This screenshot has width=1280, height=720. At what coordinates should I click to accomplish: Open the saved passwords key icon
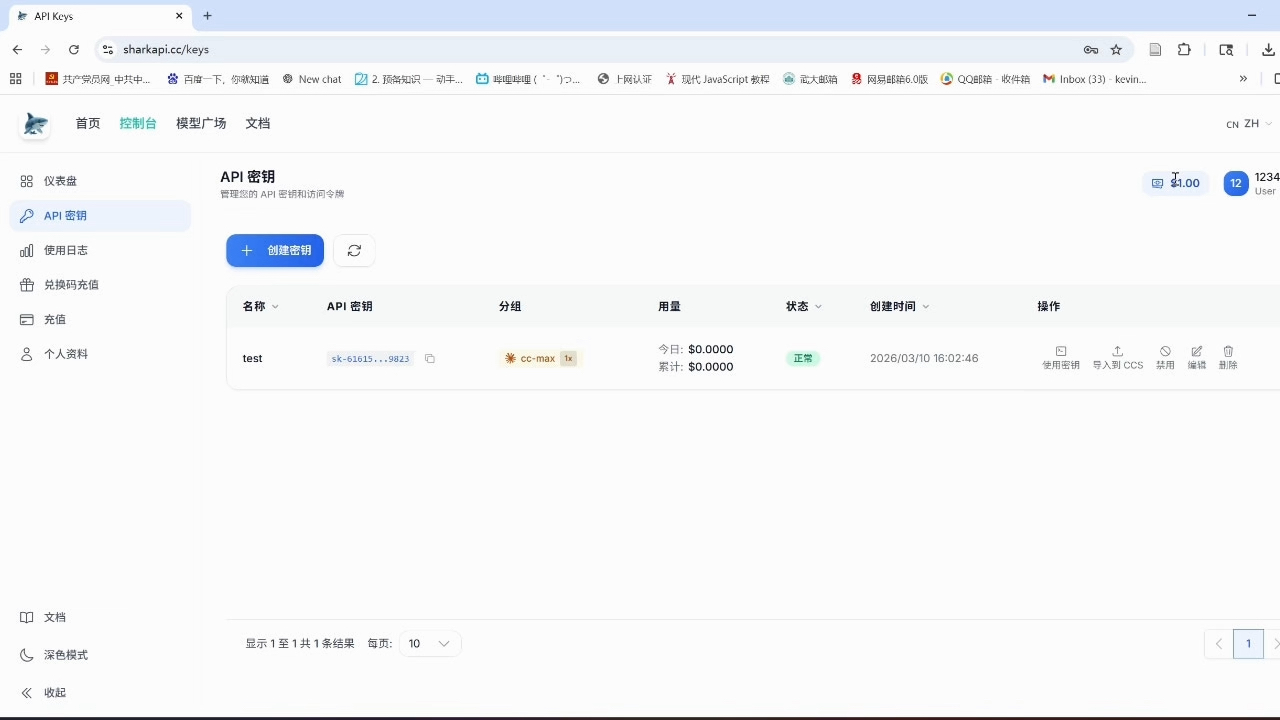(x=1091, y=49)
